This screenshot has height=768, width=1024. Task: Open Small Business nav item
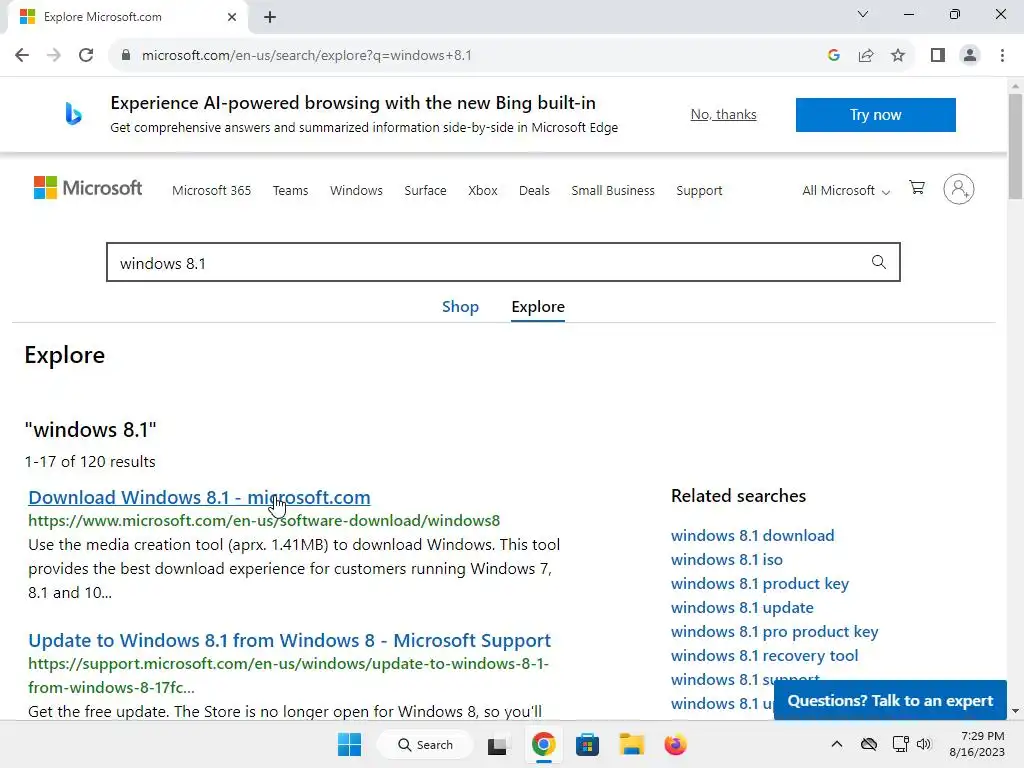click(613, 191)
